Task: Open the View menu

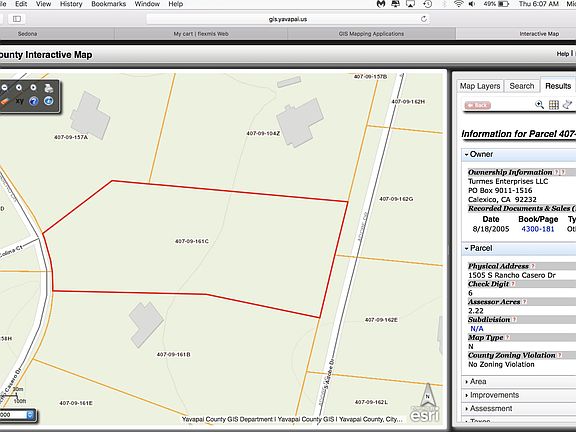Action: point(43,4)
